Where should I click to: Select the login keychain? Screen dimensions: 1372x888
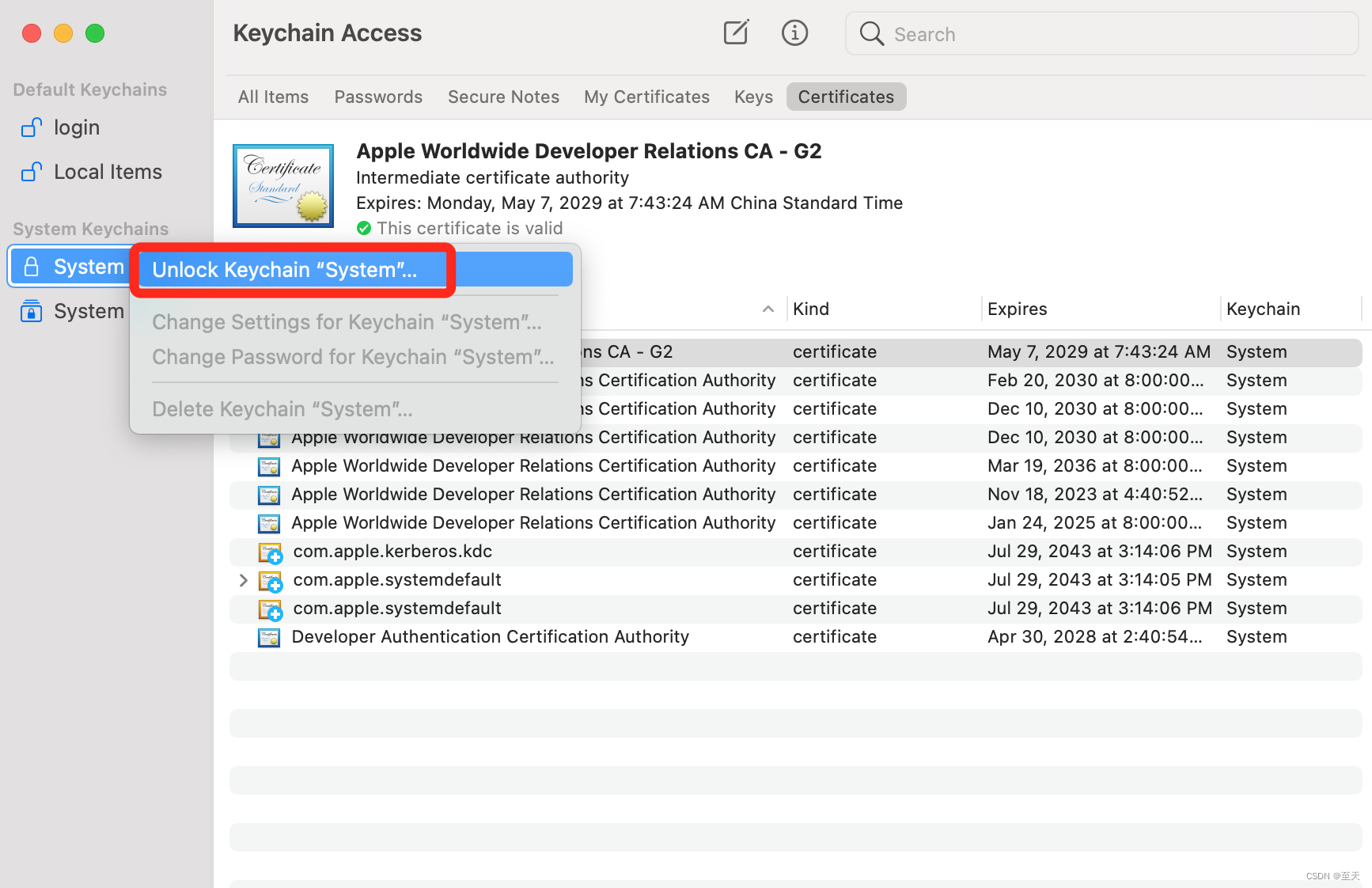[x=76, y=127]
